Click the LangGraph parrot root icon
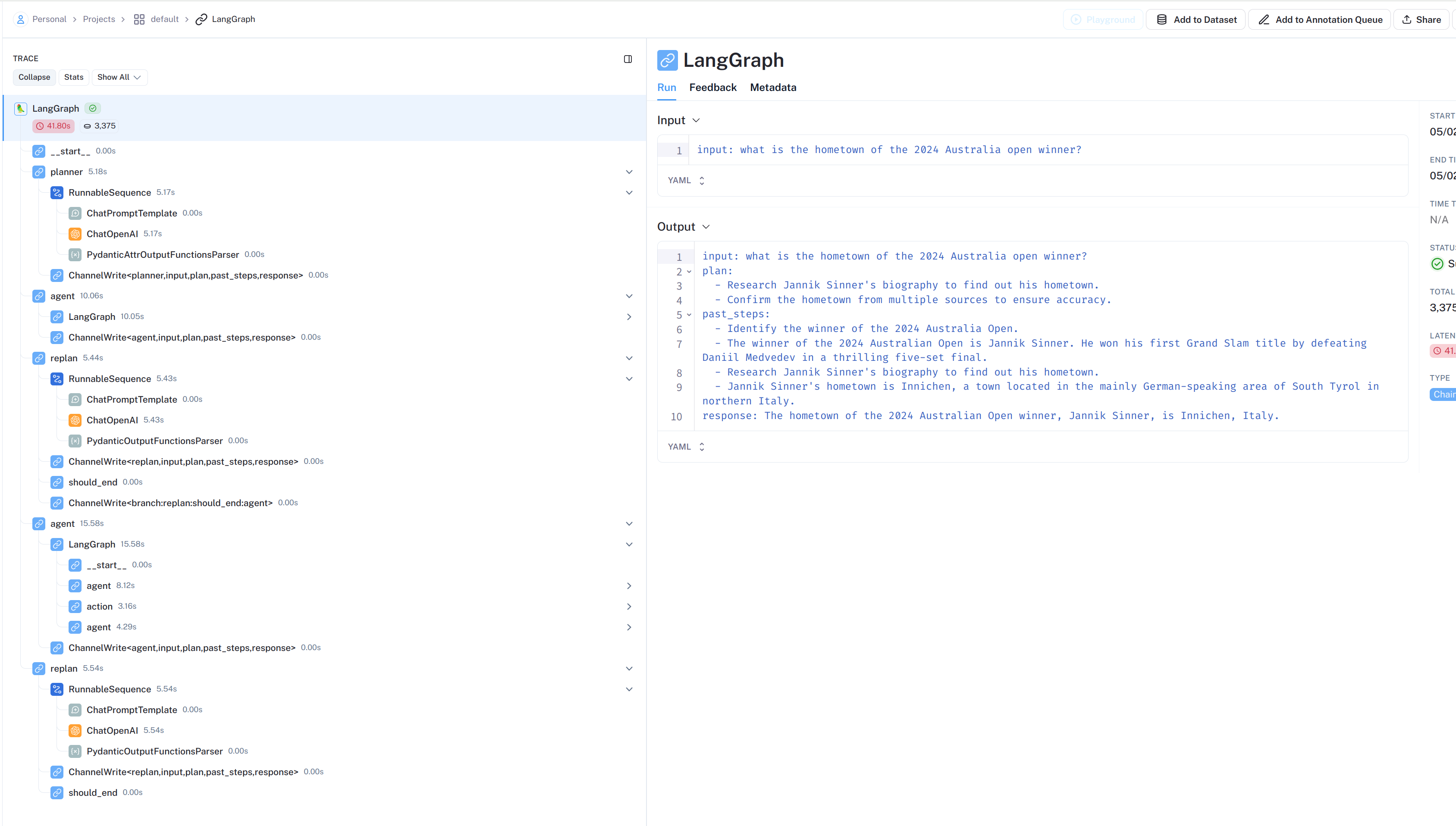The image size is (1456, 826). [x=20, y=108]
